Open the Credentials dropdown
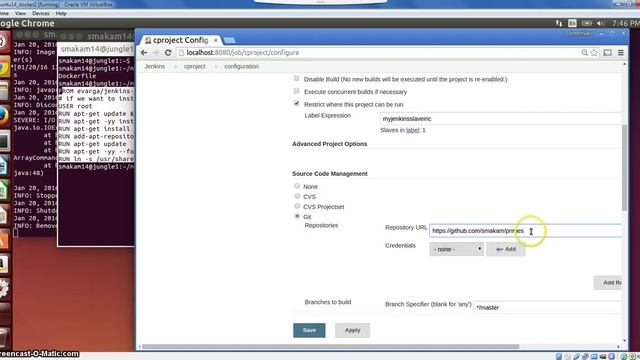 [456, 249]
